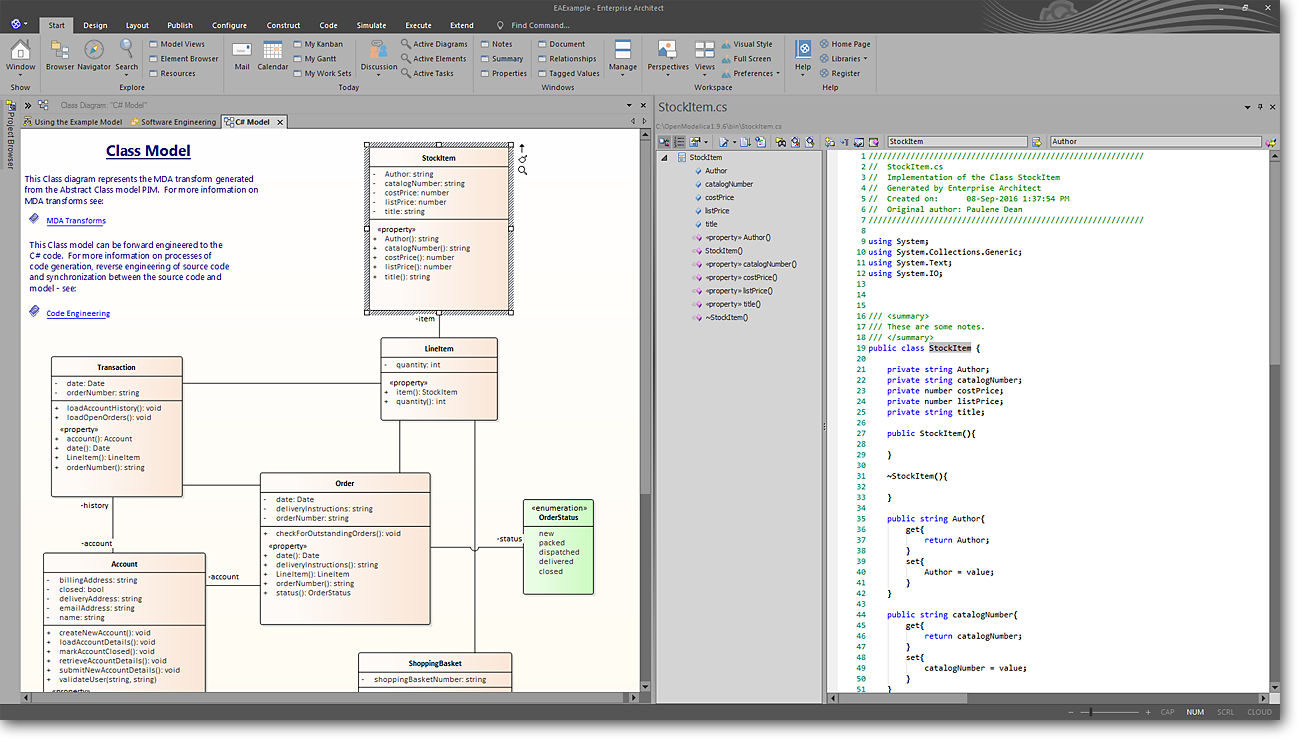The height and width of the screenshot is (750, 1310).
Task: Open the Navigator compass icon
Action: (94, 51)
